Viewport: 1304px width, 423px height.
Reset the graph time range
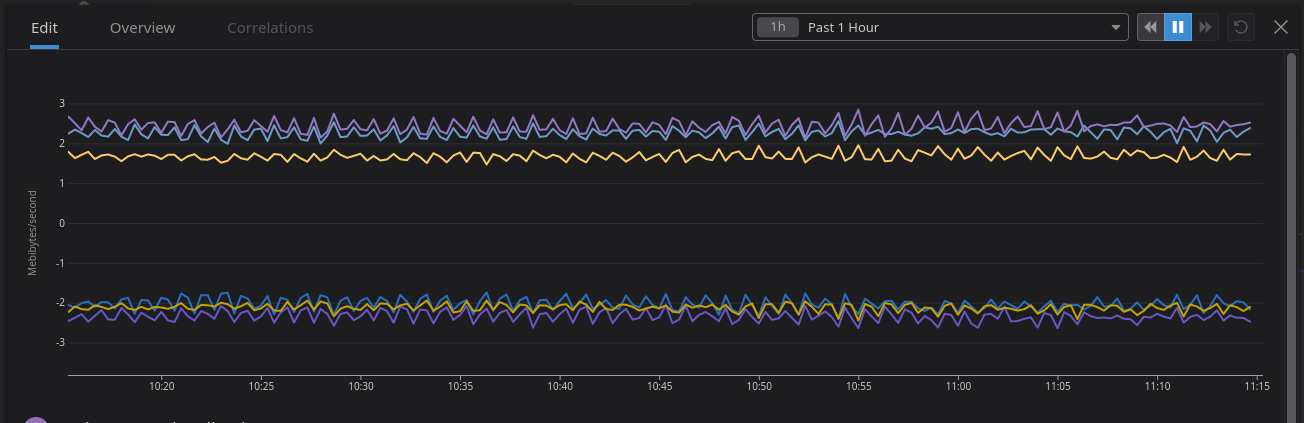(1241, 27)
